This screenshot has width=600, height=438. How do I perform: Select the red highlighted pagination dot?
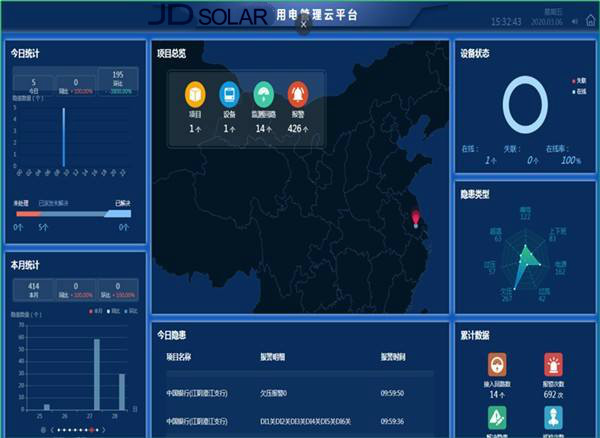91,430
